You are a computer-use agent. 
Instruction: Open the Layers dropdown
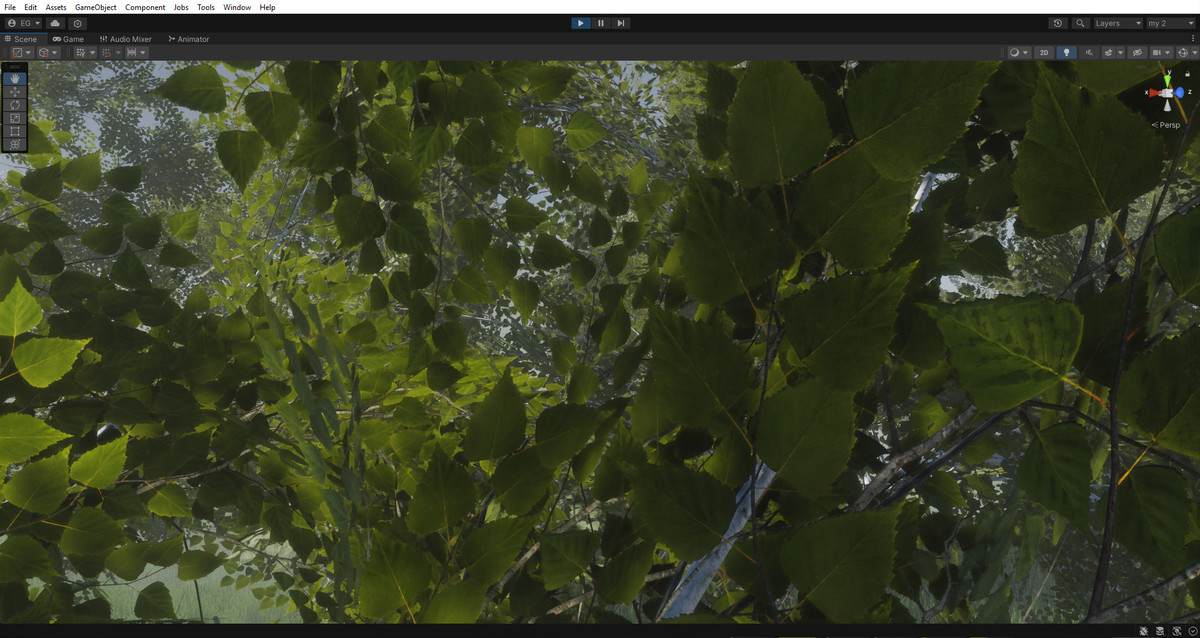(1117, 23)
